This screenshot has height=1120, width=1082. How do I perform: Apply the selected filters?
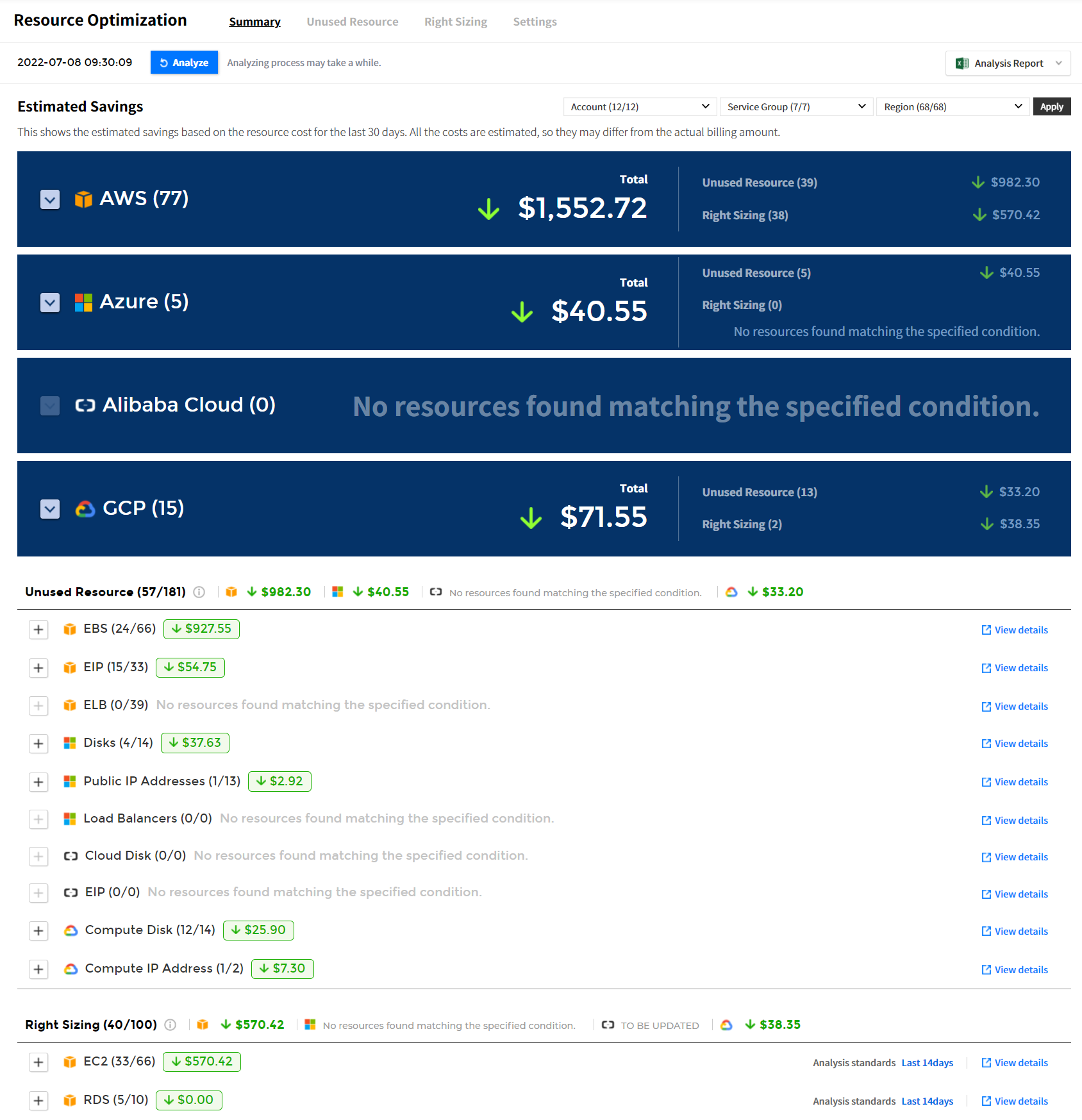coord(1051,106)
